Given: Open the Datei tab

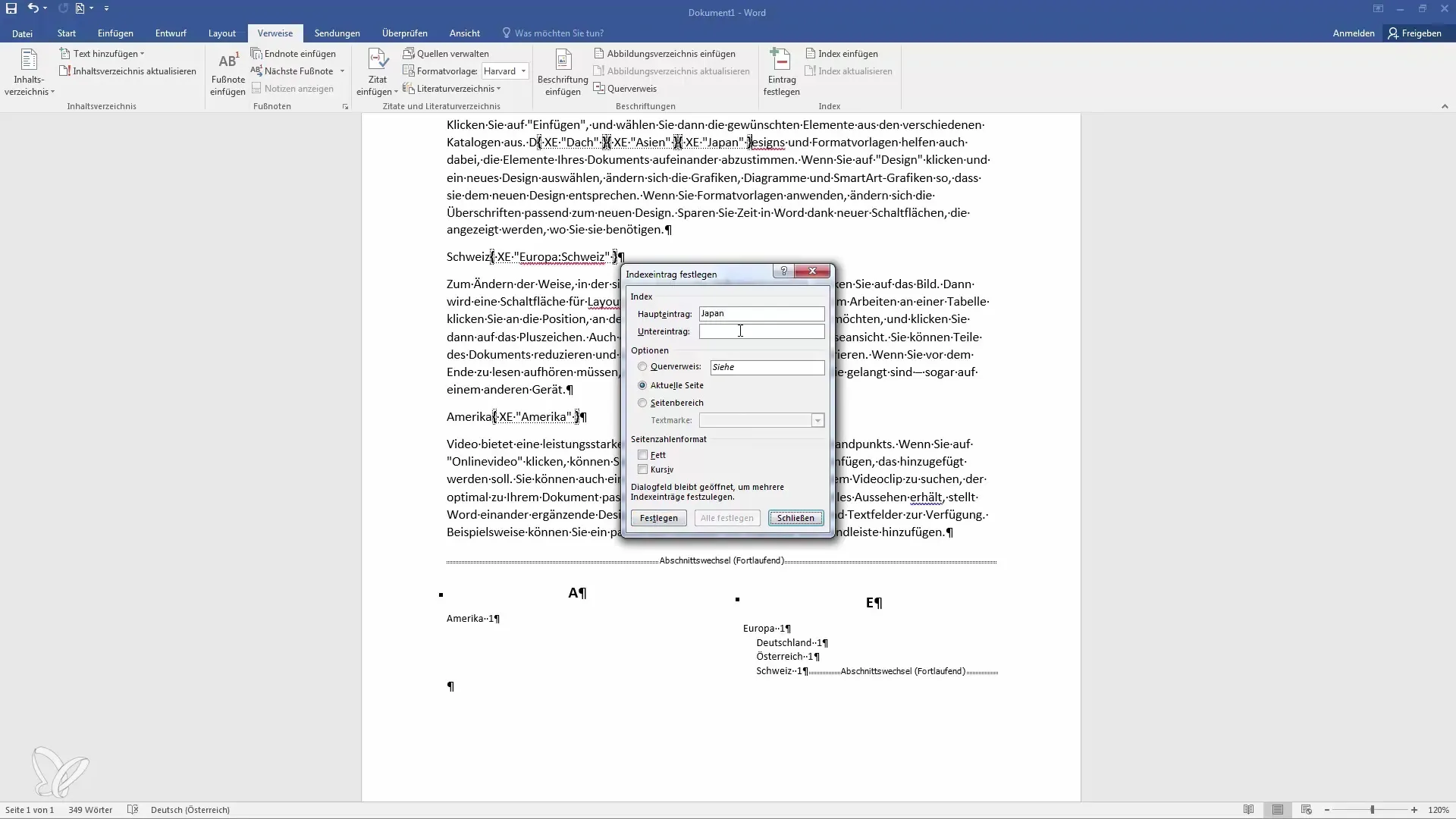Looking at the screenshot, I should pos(22,33).
